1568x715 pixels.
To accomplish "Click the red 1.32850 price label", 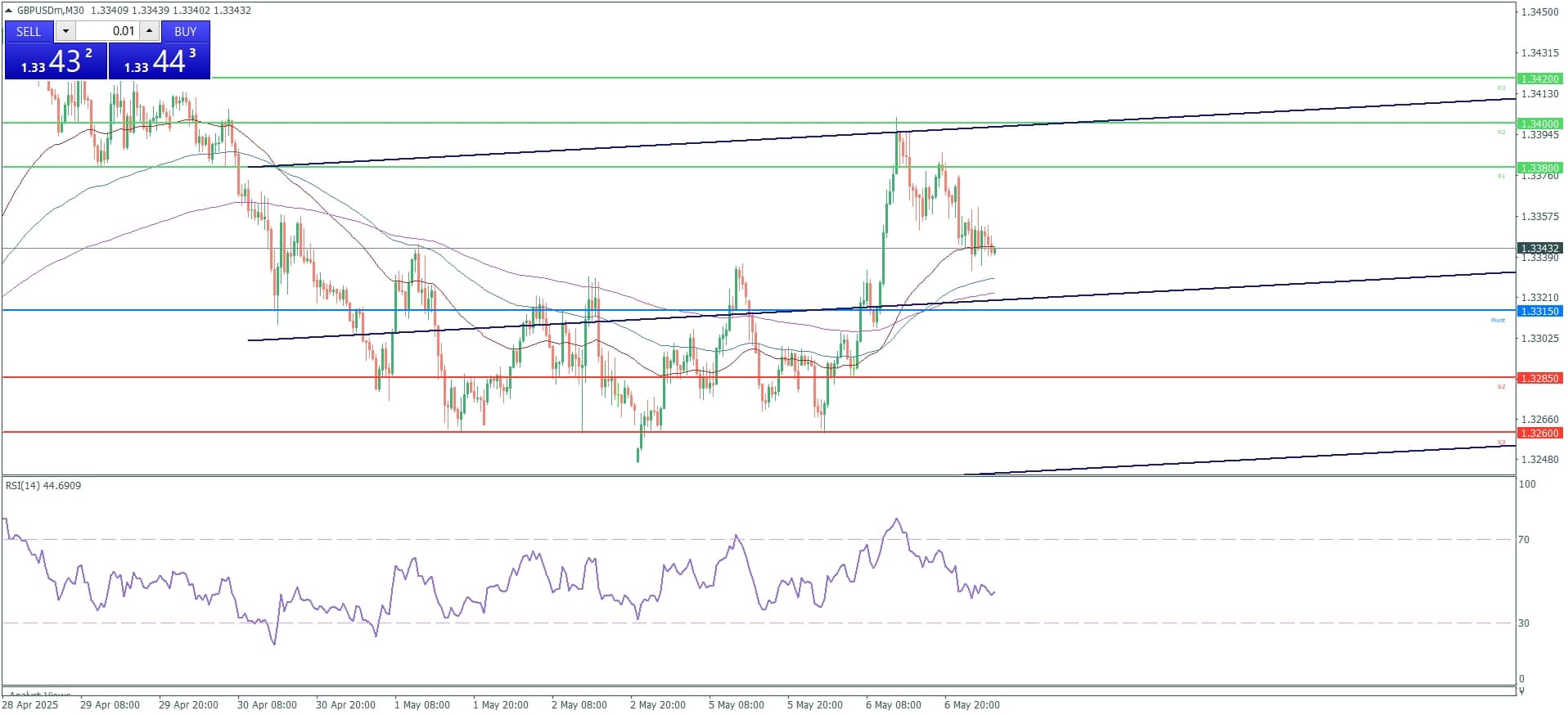I will 1539,379.
